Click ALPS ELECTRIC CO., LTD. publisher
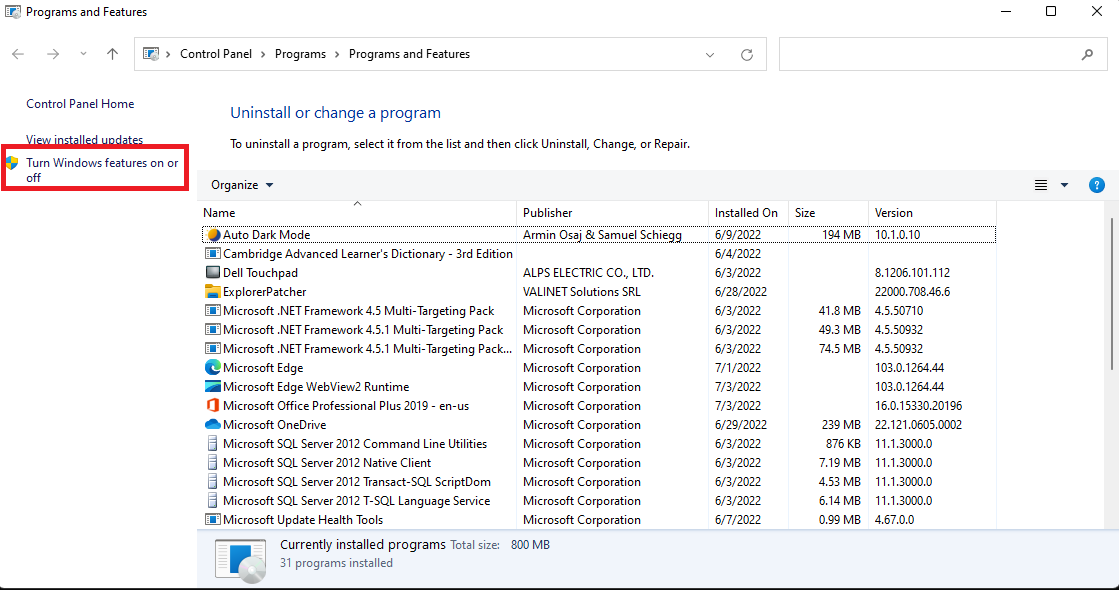This screenshot has width=1119, height=590. 588,273
